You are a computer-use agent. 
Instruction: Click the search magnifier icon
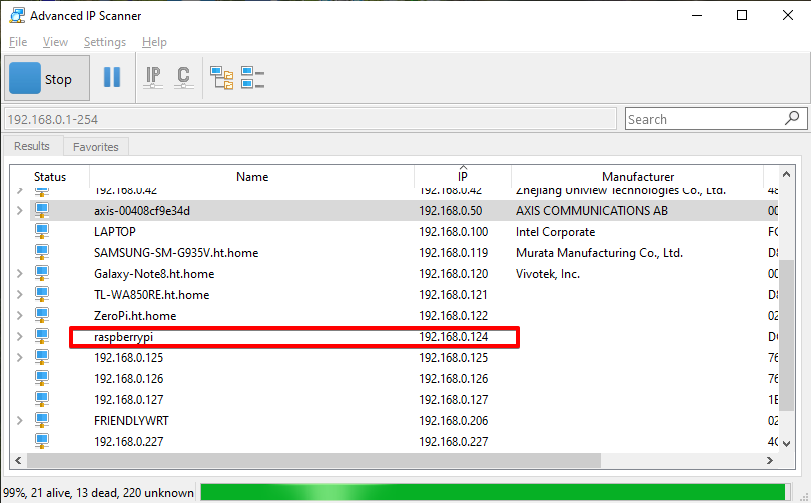792,118
